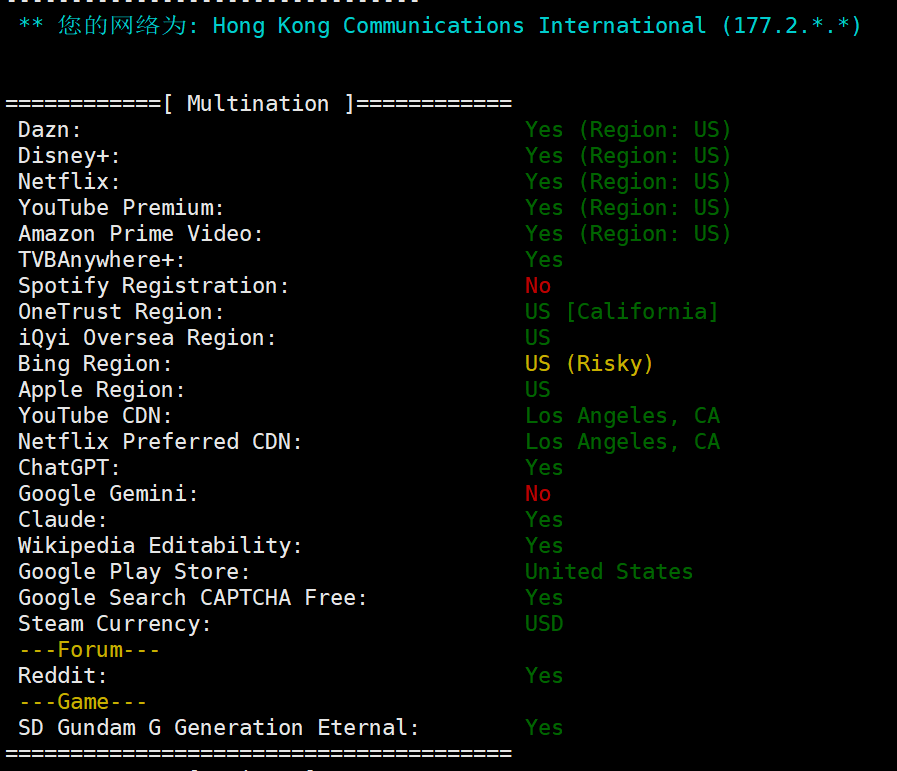Click the 'Google Play Store:' label

pos(134,572)
